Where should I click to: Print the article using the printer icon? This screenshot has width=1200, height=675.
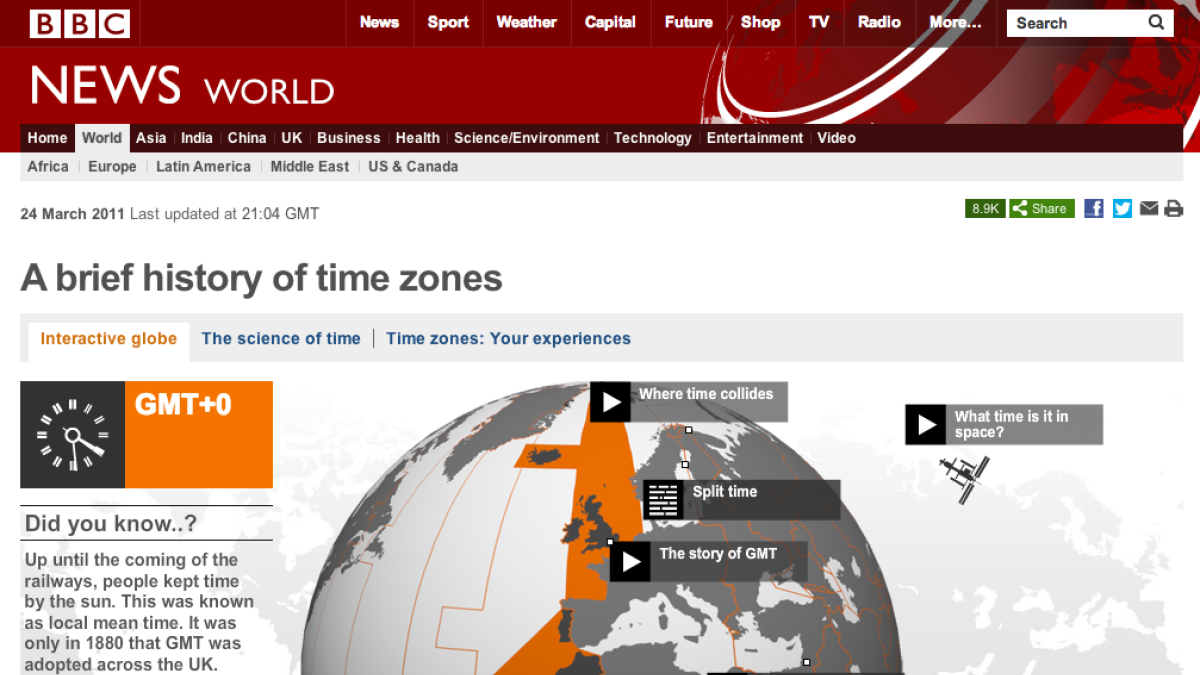[1174, 208]
